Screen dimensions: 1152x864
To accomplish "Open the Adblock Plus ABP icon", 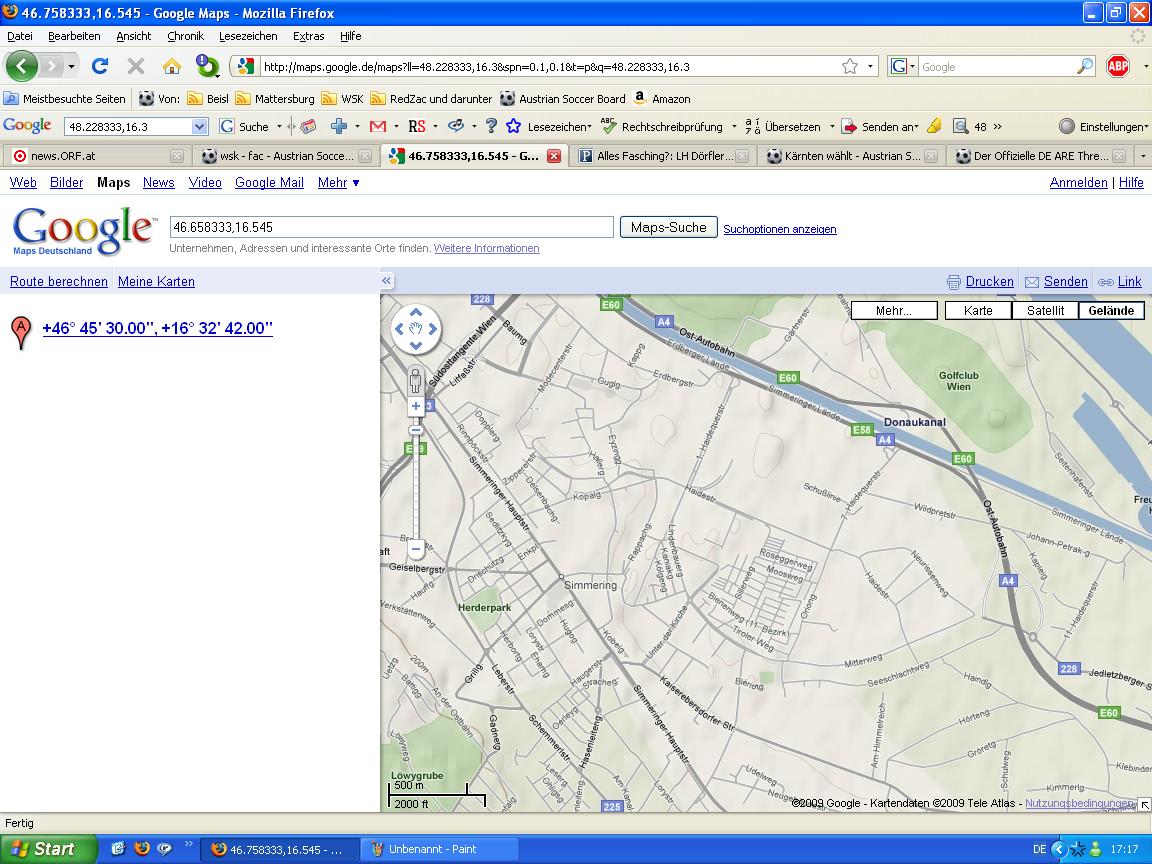I will tap(1117, 66).
